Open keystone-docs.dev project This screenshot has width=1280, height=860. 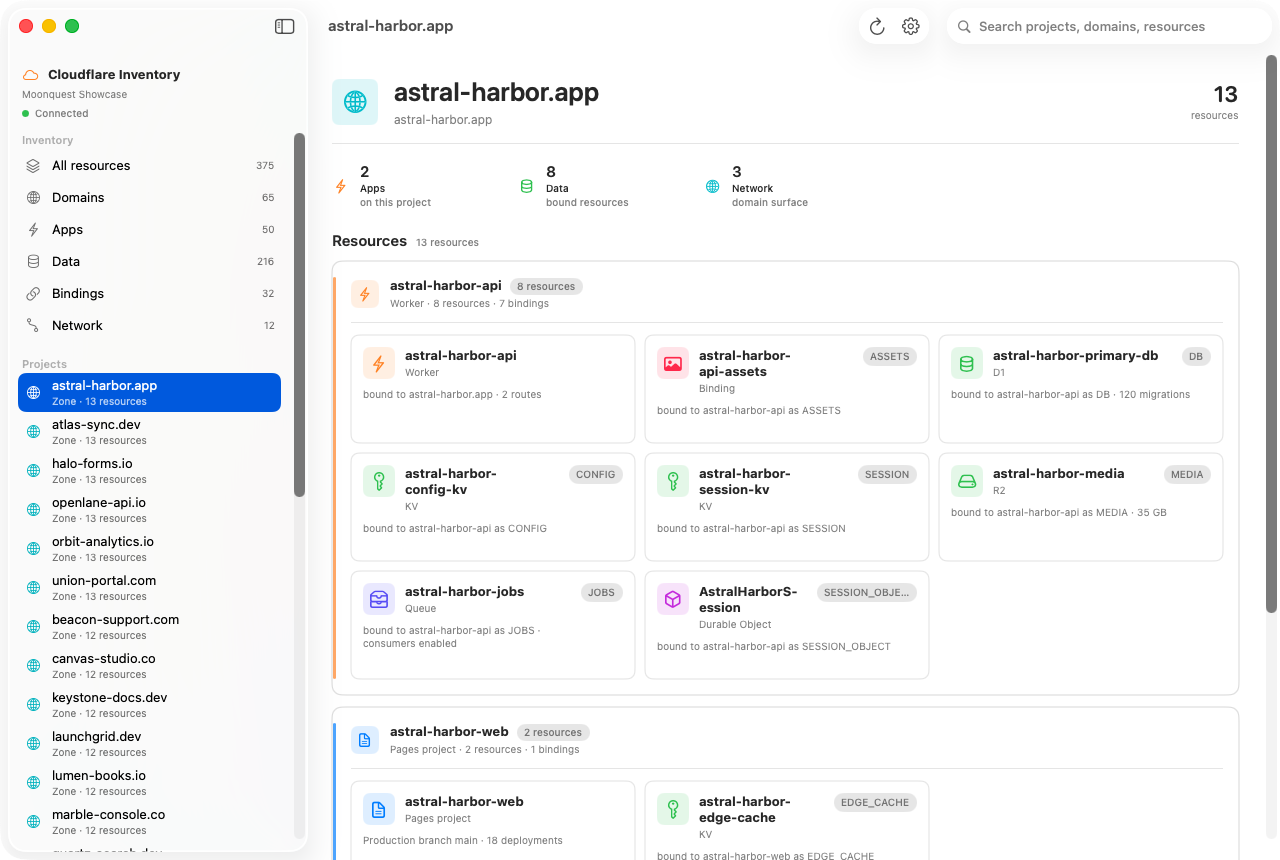pyautogui.click(x=150, y=705)
